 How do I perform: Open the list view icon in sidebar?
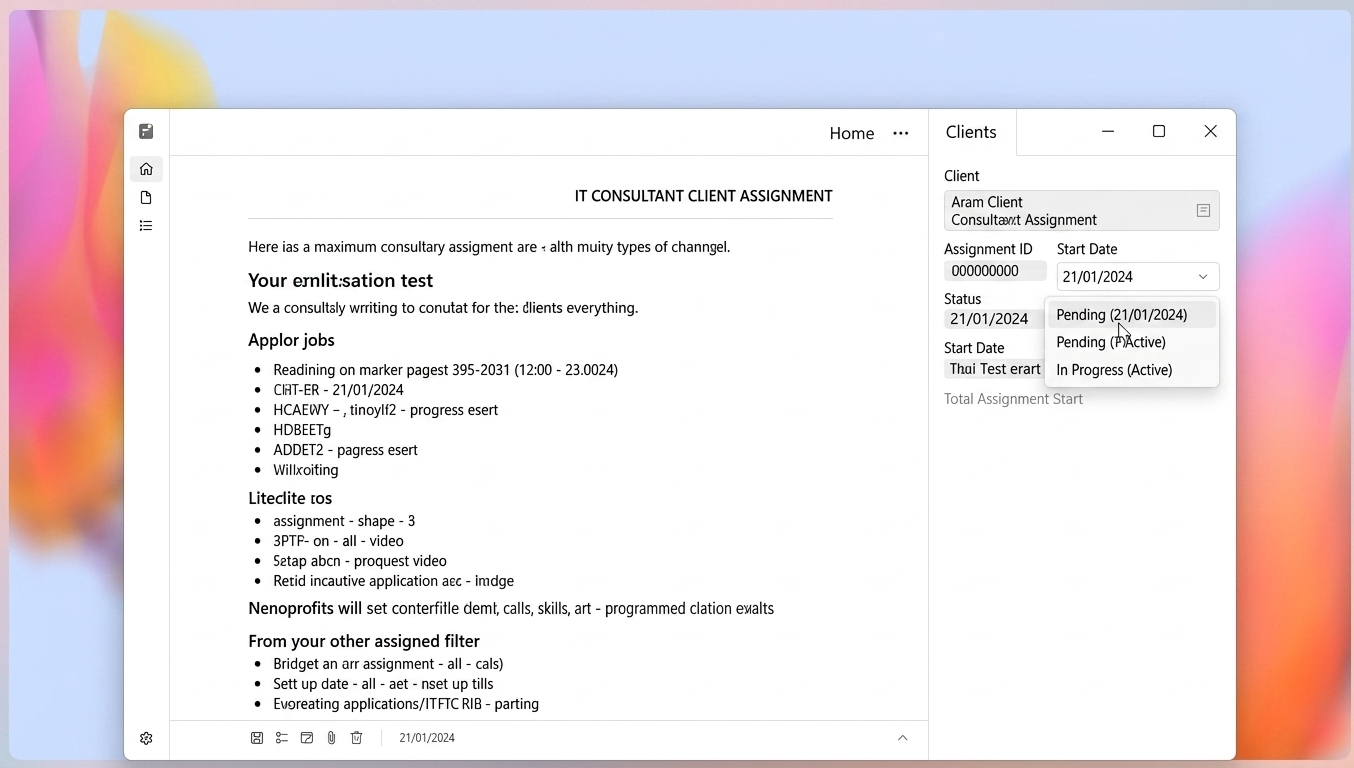point(146,226)
